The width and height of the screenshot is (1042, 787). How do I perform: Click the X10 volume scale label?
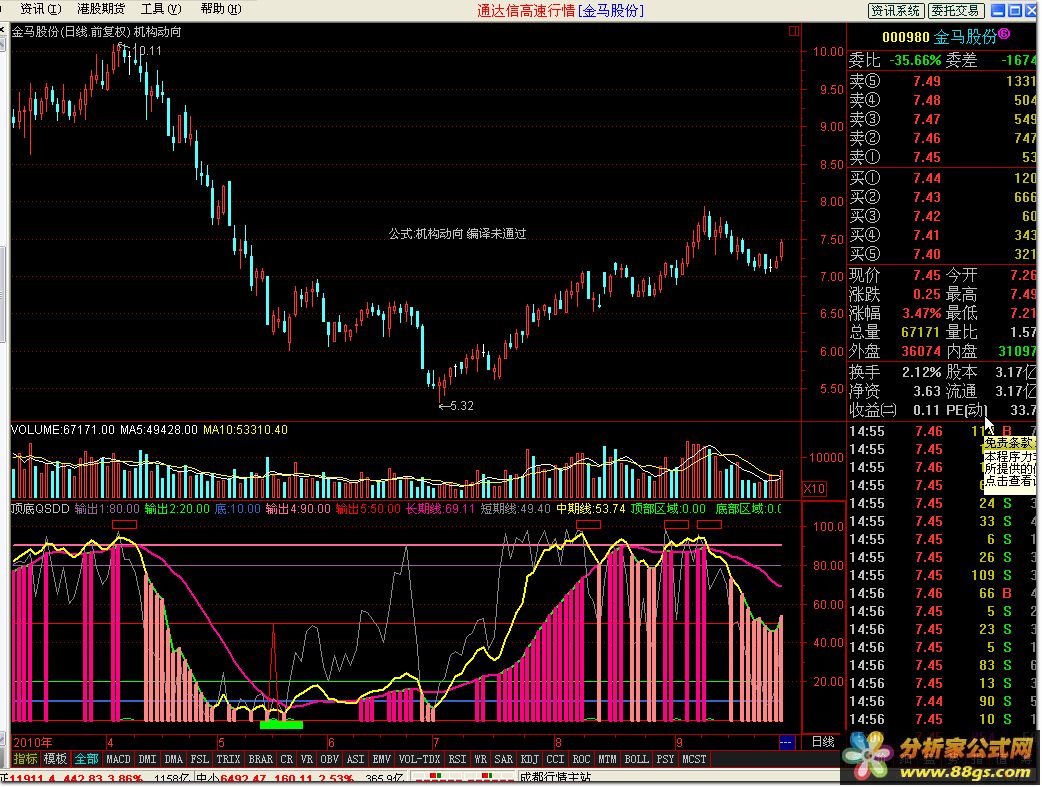[x=815, y=489]
